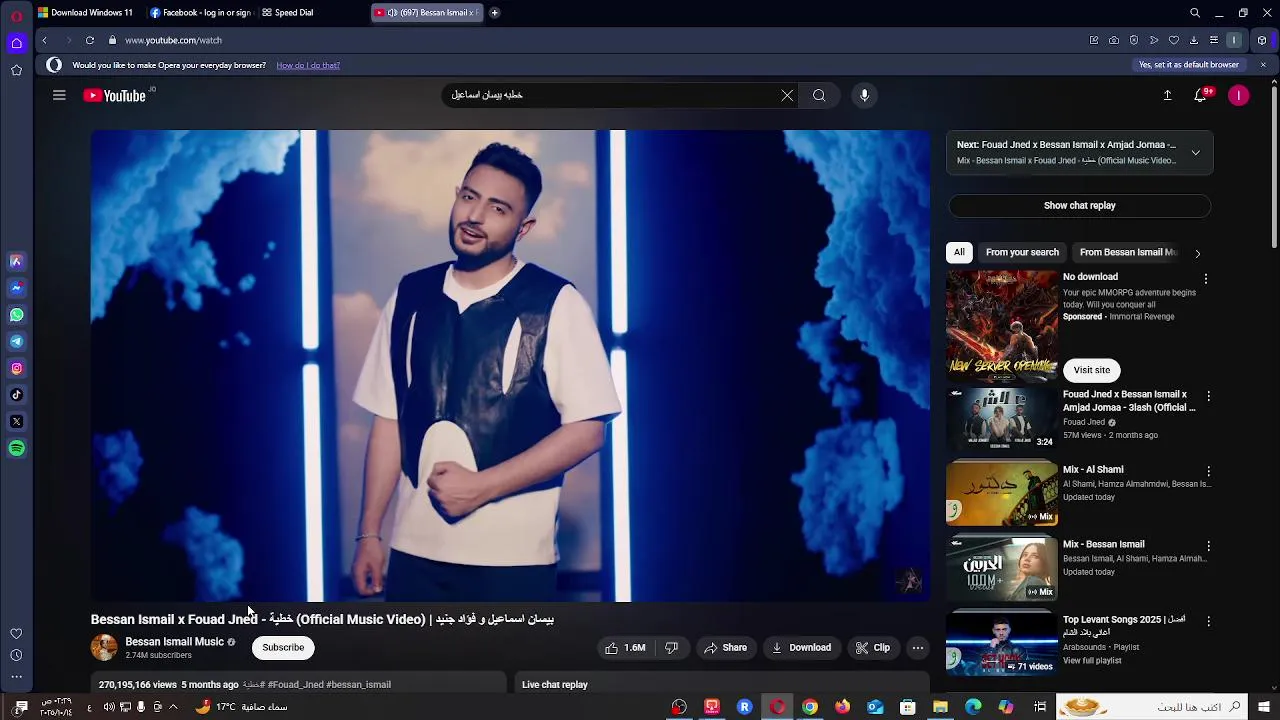The width and height of the screenshot is (1280, 720).
Task: Download the video
Action: [x=802, y=648]
